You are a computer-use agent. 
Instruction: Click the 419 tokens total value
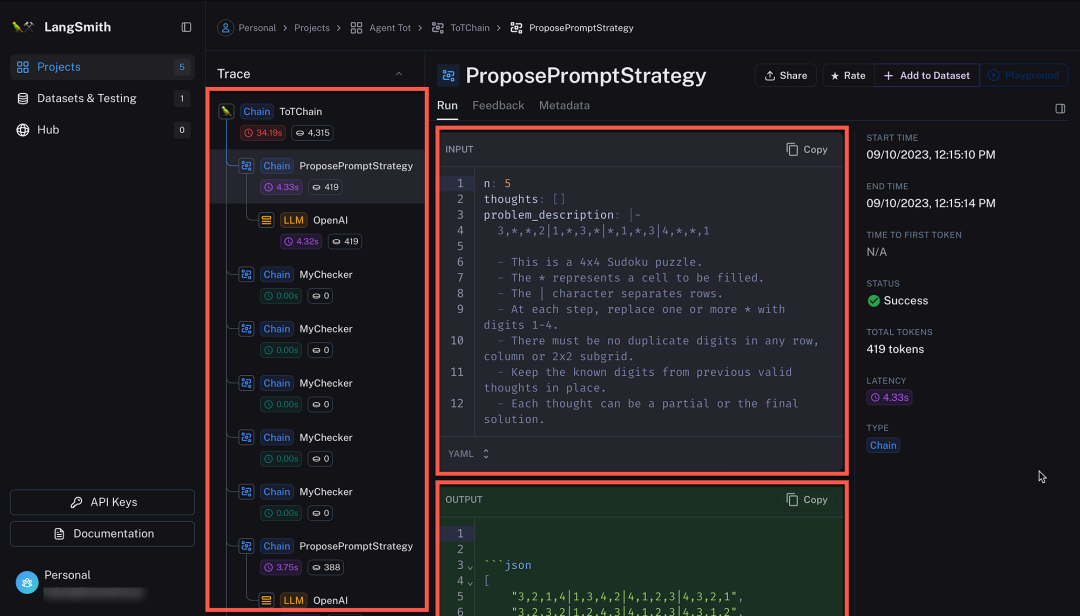click(x=895, y=349)
